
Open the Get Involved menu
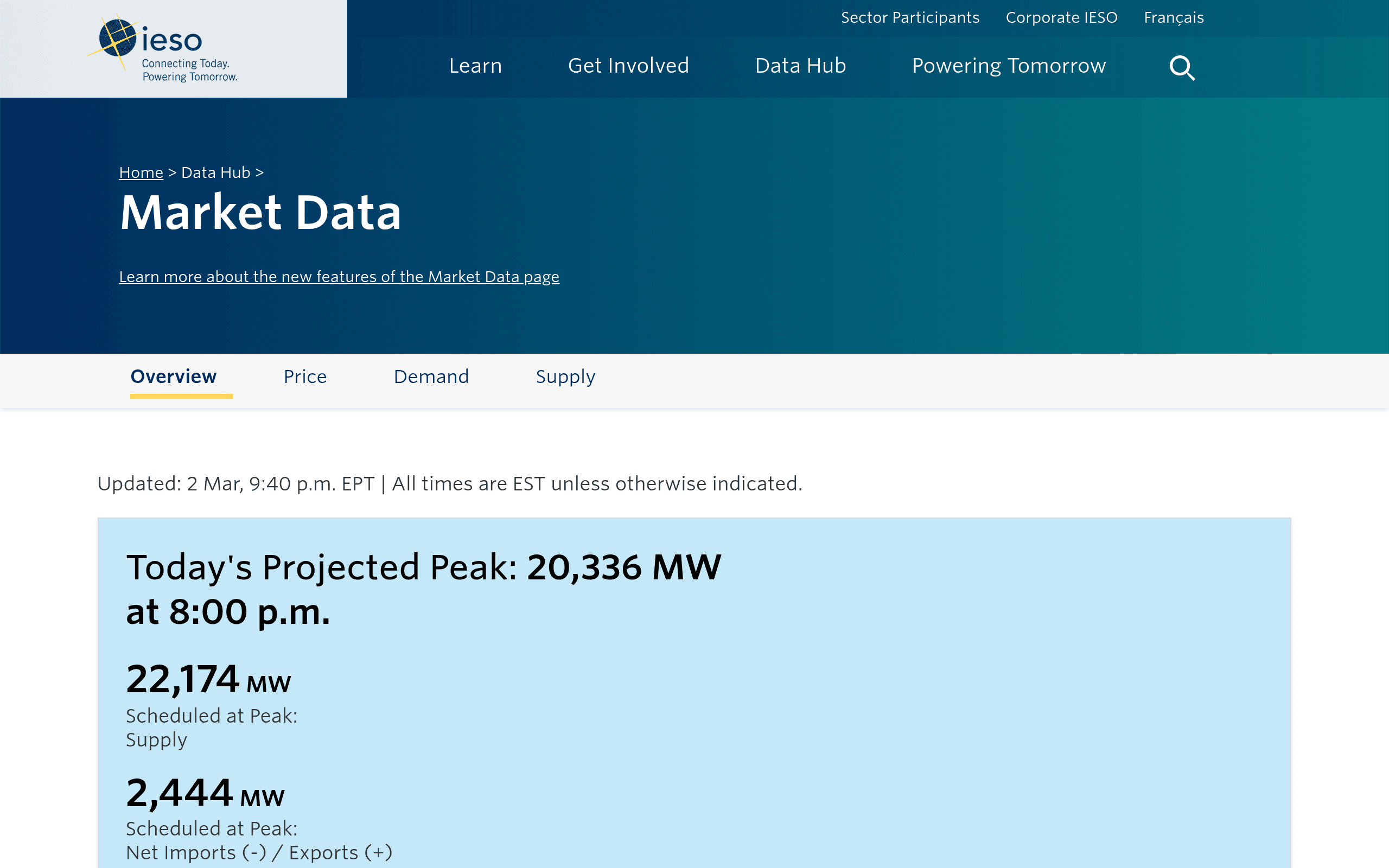pos(628,66)
